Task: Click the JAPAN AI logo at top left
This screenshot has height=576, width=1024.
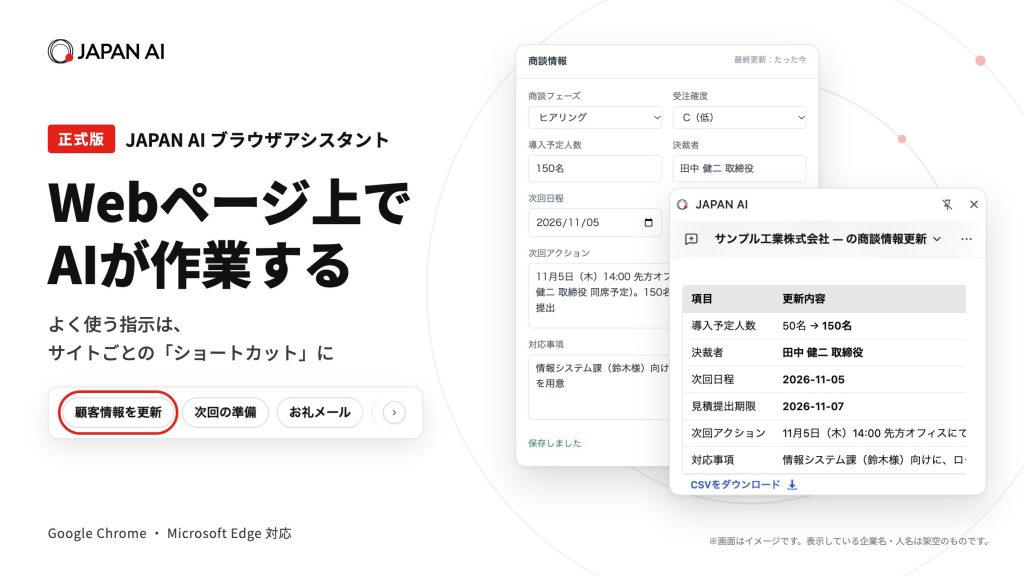Action: click(x=106, y=52)
